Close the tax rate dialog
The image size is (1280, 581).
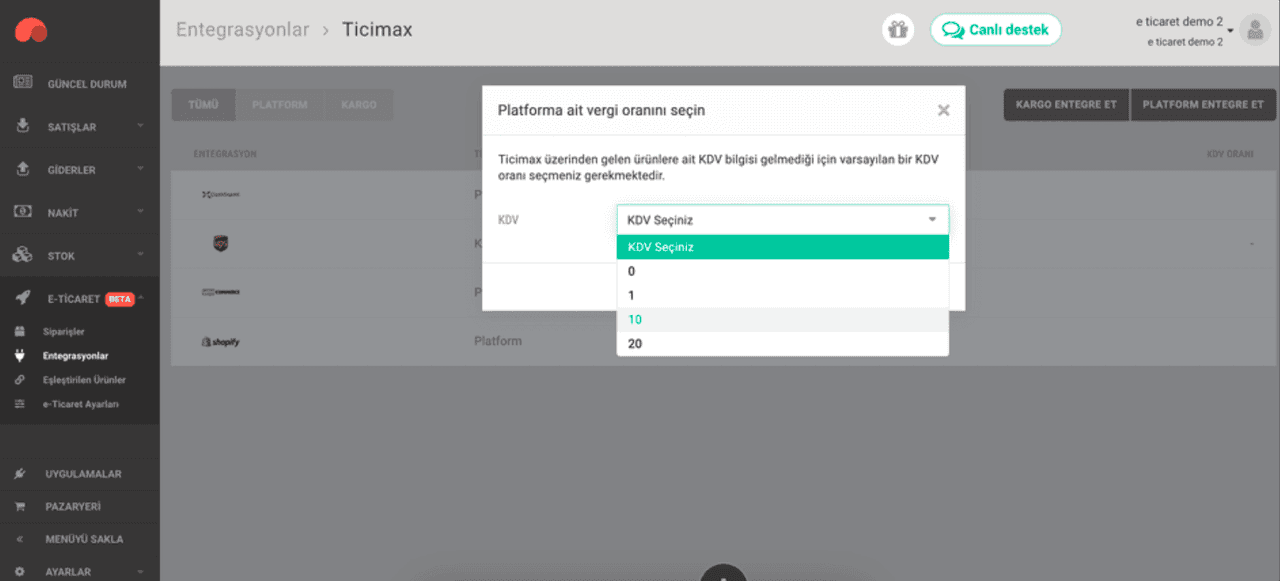pyautogui.click(x=943, y=110)
